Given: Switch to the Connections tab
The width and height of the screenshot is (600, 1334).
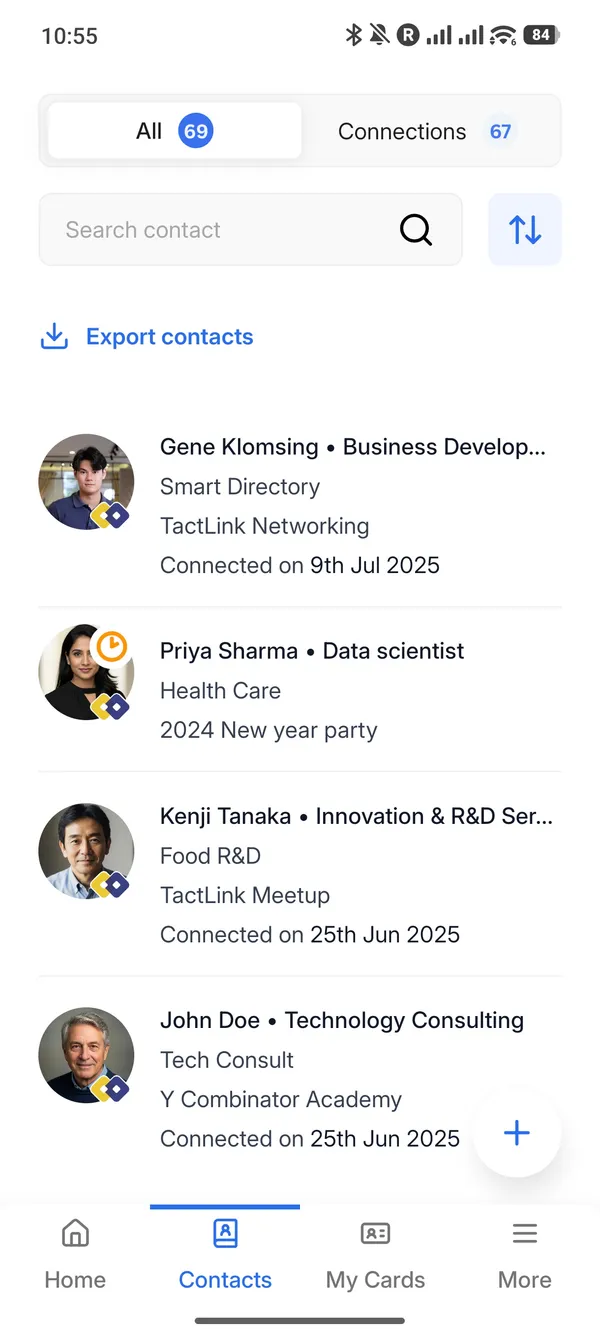Looking at the screenshot, I should pyautogui.click(x=425, y=131).
